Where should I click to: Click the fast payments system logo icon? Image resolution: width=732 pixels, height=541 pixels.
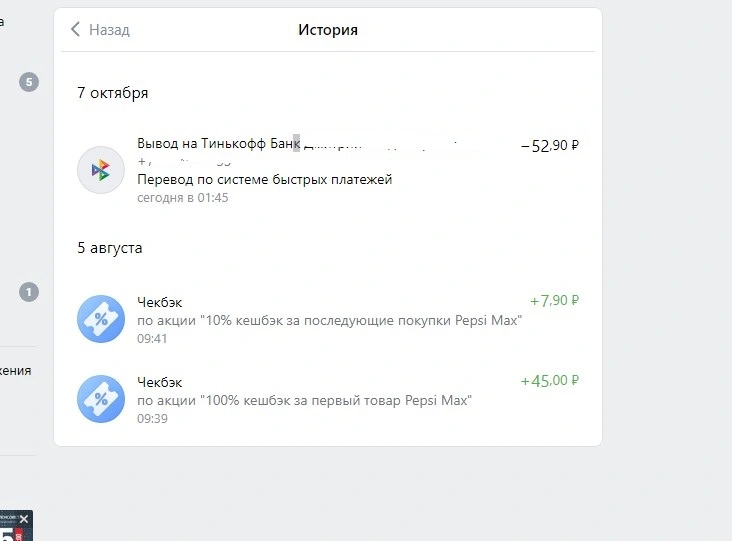pos(101,170)
